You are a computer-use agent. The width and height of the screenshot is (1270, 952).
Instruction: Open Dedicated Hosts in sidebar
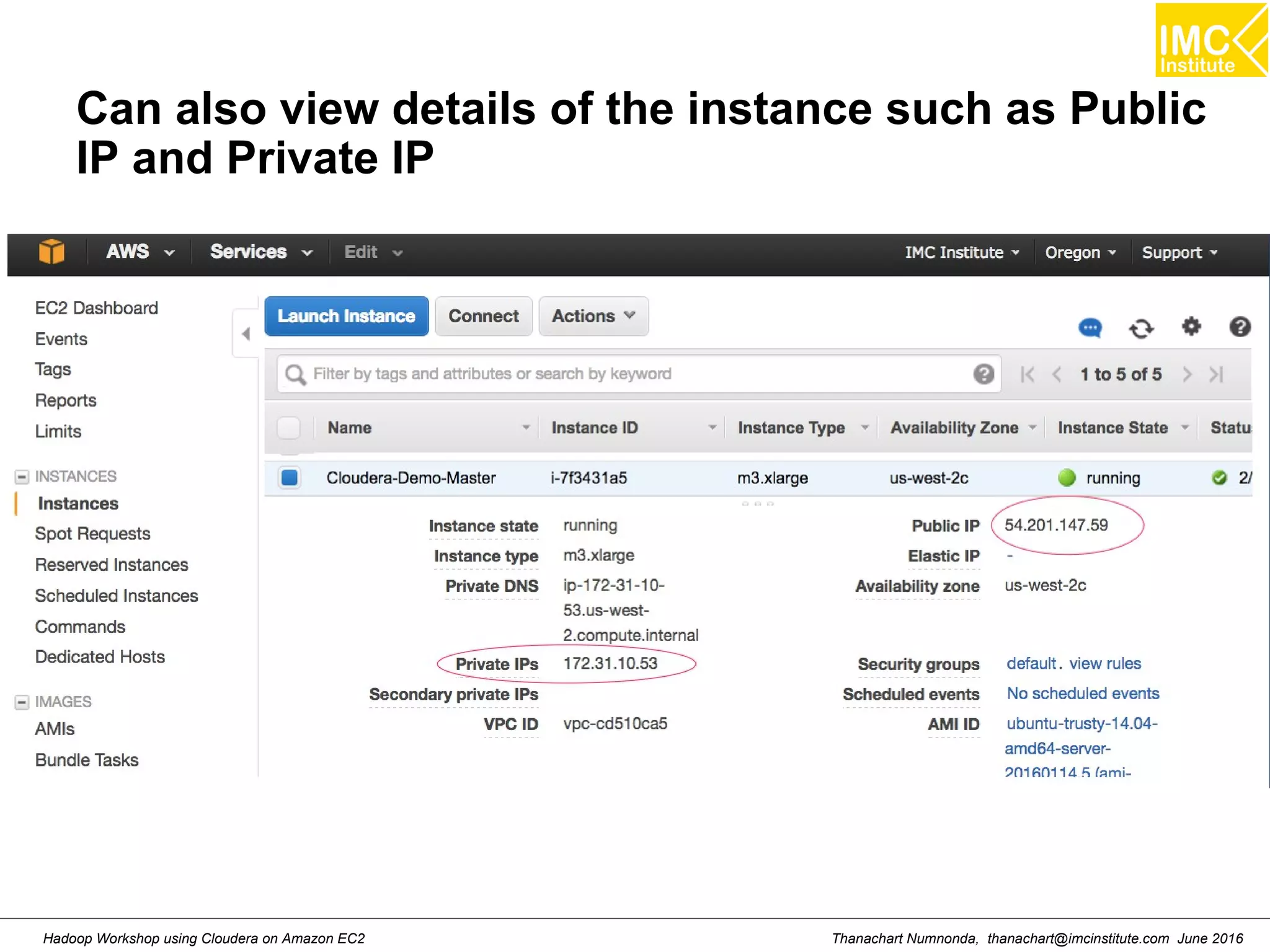point(100,657)
